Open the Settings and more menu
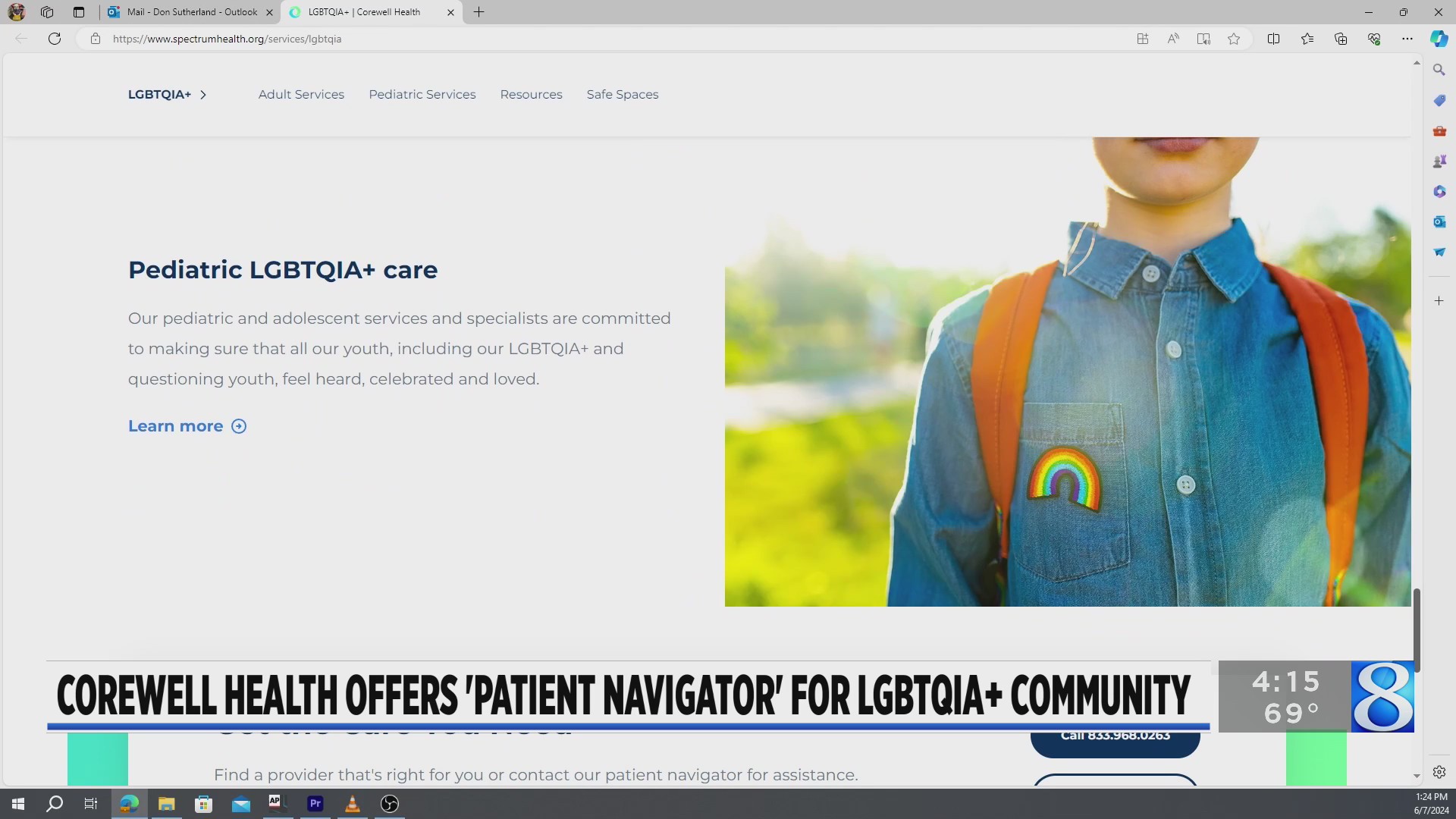Image resolution: width=1456 pixels, height=819 pixels. (1407, 39)
